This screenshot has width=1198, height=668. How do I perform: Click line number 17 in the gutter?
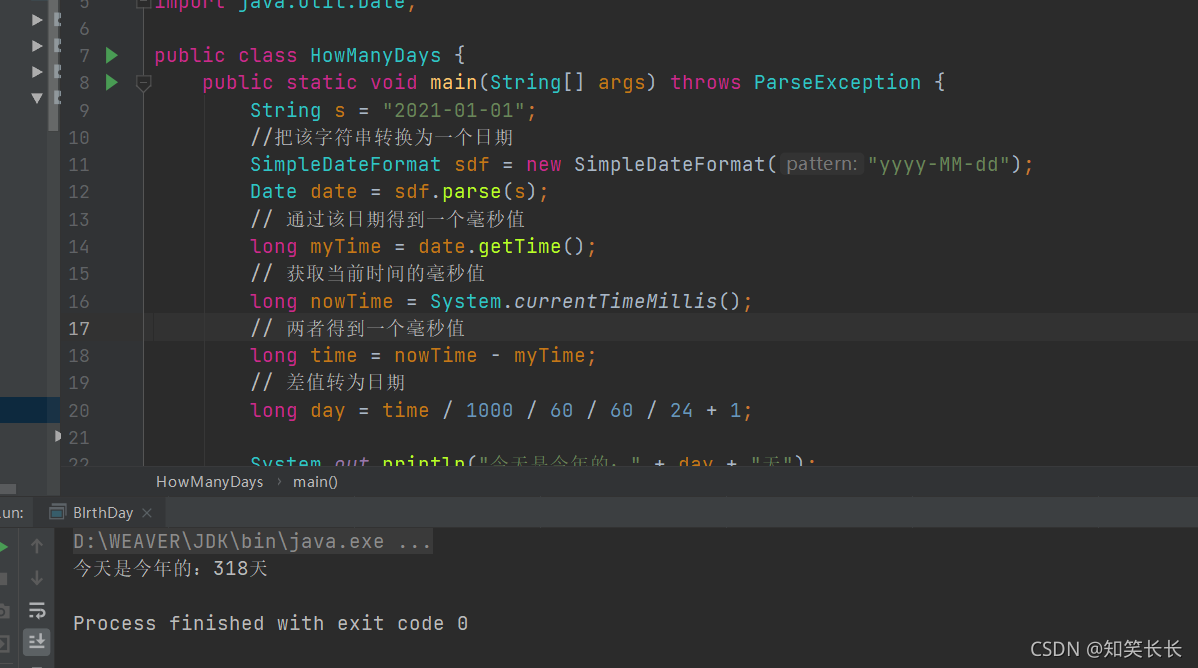click(79, 328)
